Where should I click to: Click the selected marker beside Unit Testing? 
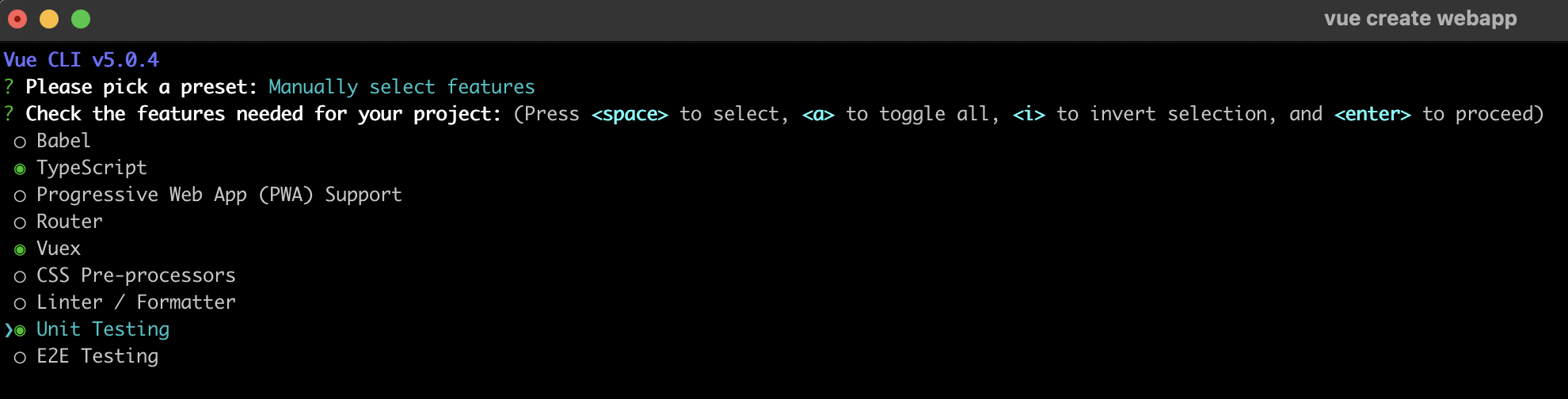tap(20, 331)
